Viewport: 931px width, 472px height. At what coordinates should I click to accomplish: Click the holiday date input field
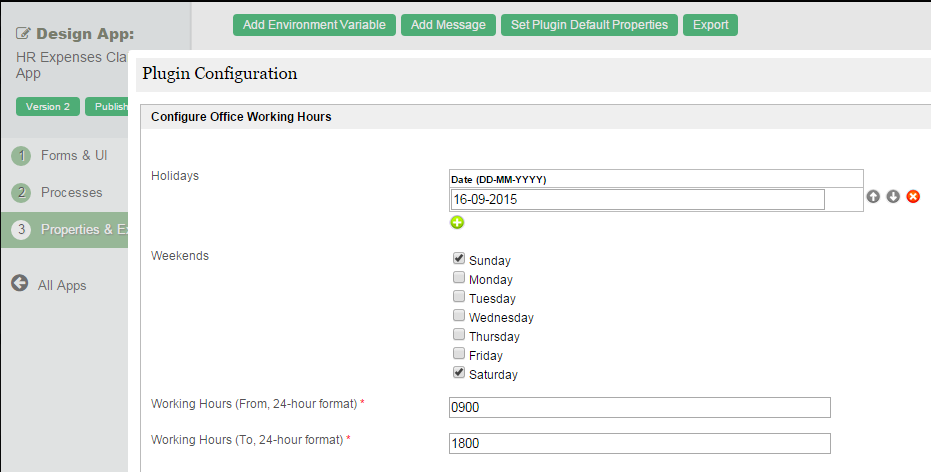point(638,200)
